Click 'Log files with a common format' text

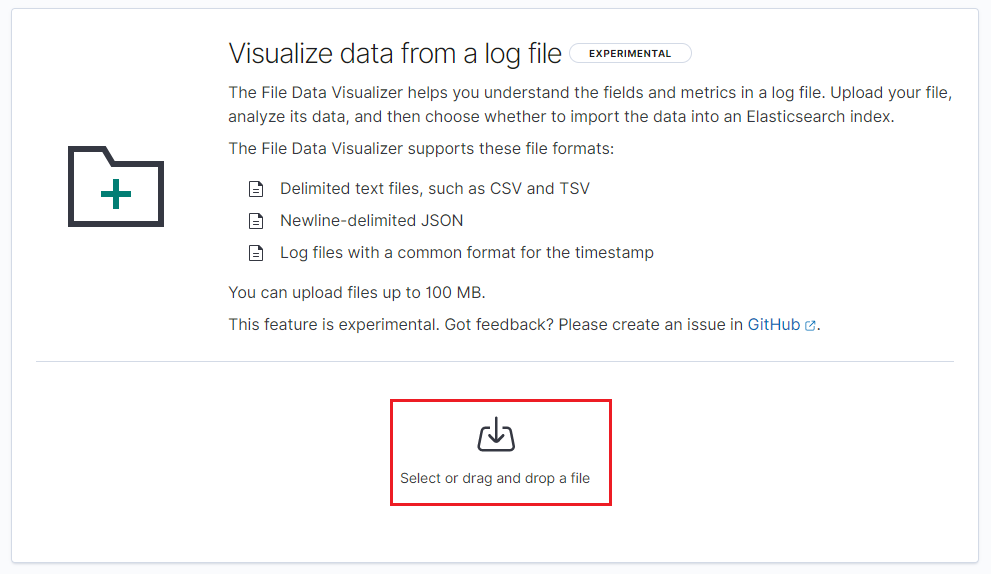[x=467, y=252]
